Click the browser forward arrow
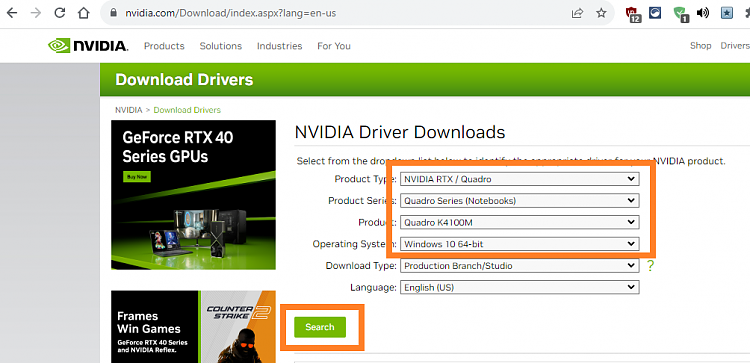The height and width of the screenshot is (363, 750). (35, 13)
